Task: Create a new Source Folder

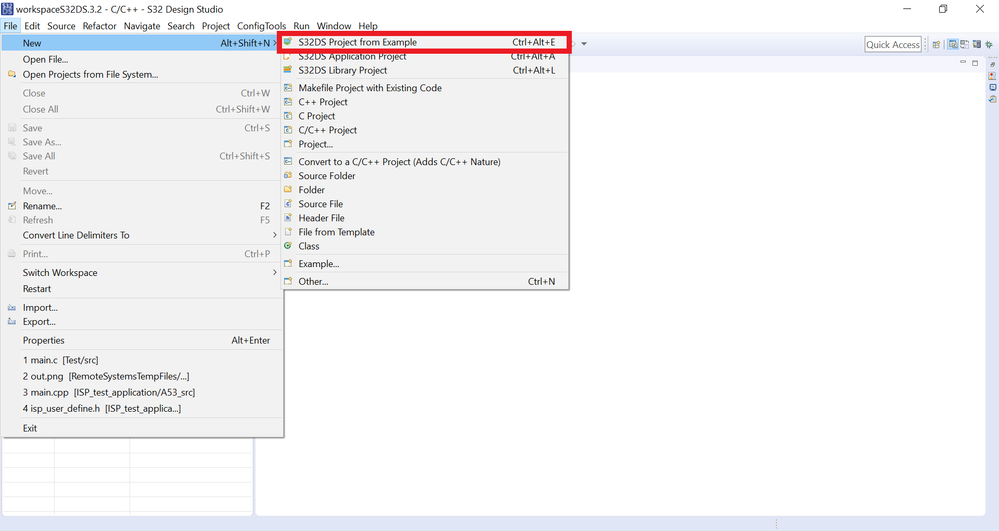Action: tap(424, 176)
